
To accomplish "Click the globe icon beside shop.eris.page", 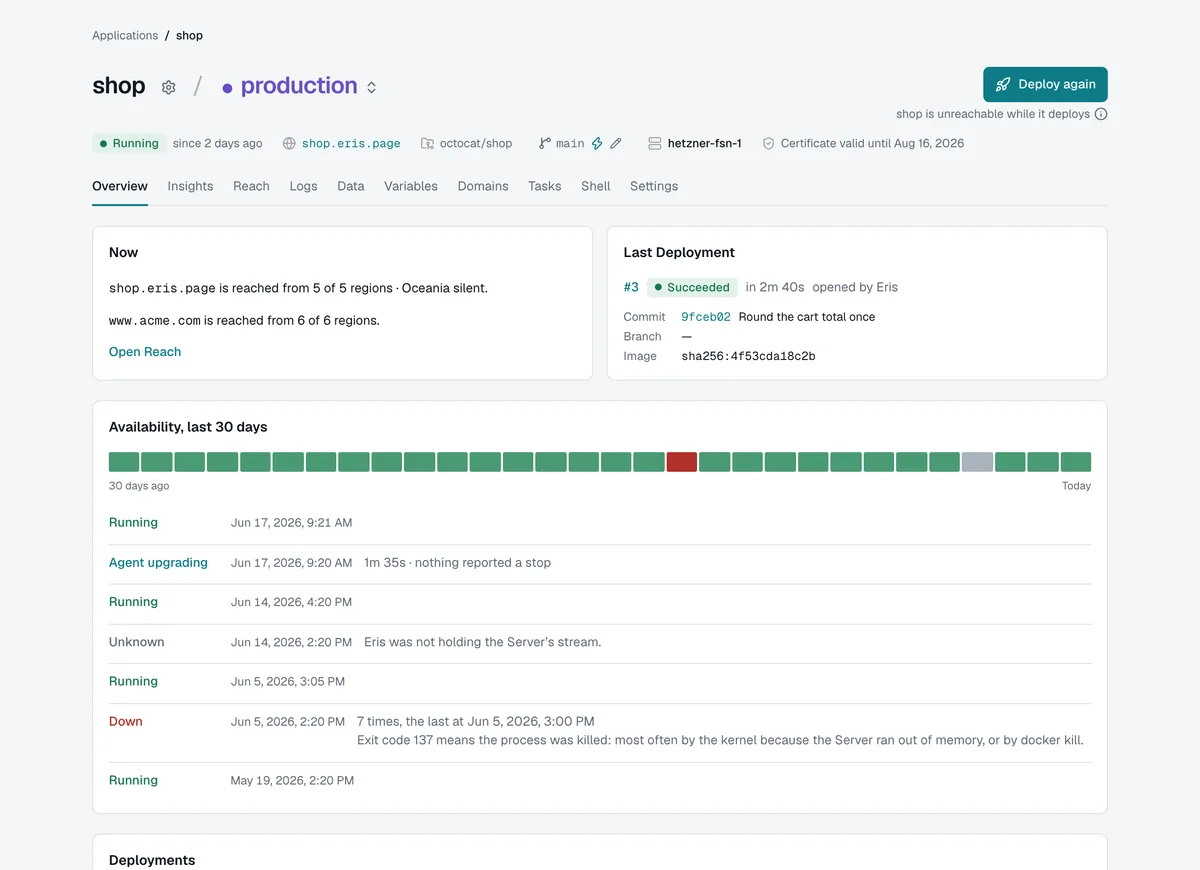I will click(289, 143).
